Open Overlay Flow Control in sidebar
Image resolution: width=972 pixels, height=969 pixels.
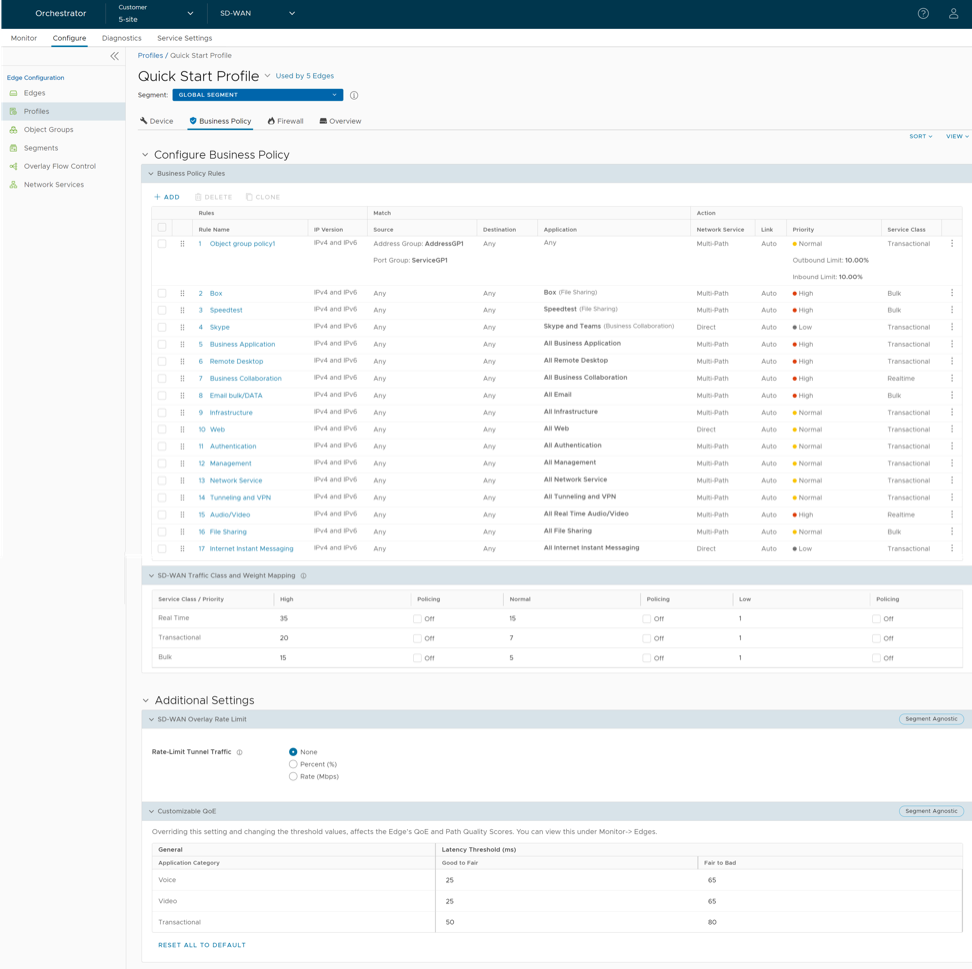pos(60,166)
